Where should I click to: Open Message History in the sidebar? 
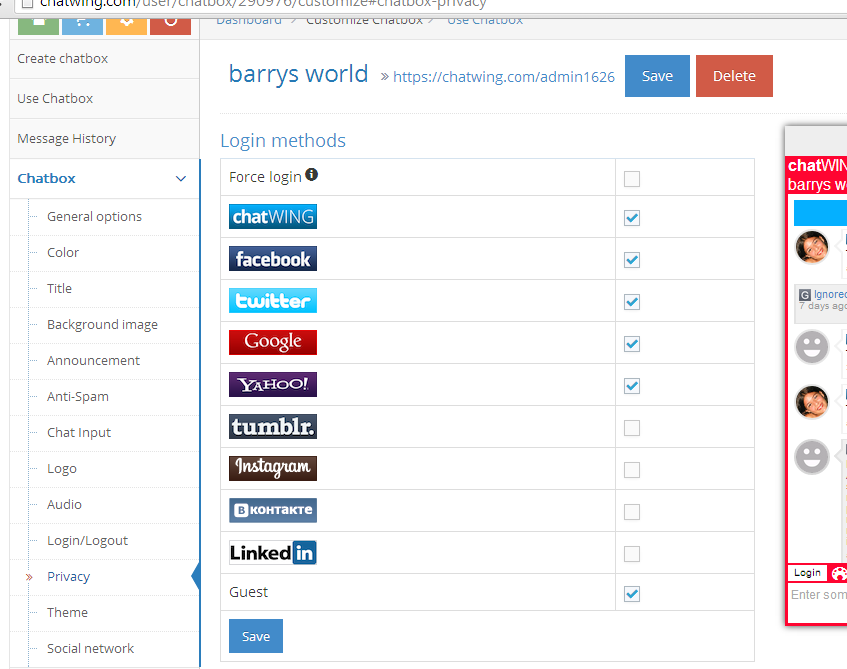point(66,139)
